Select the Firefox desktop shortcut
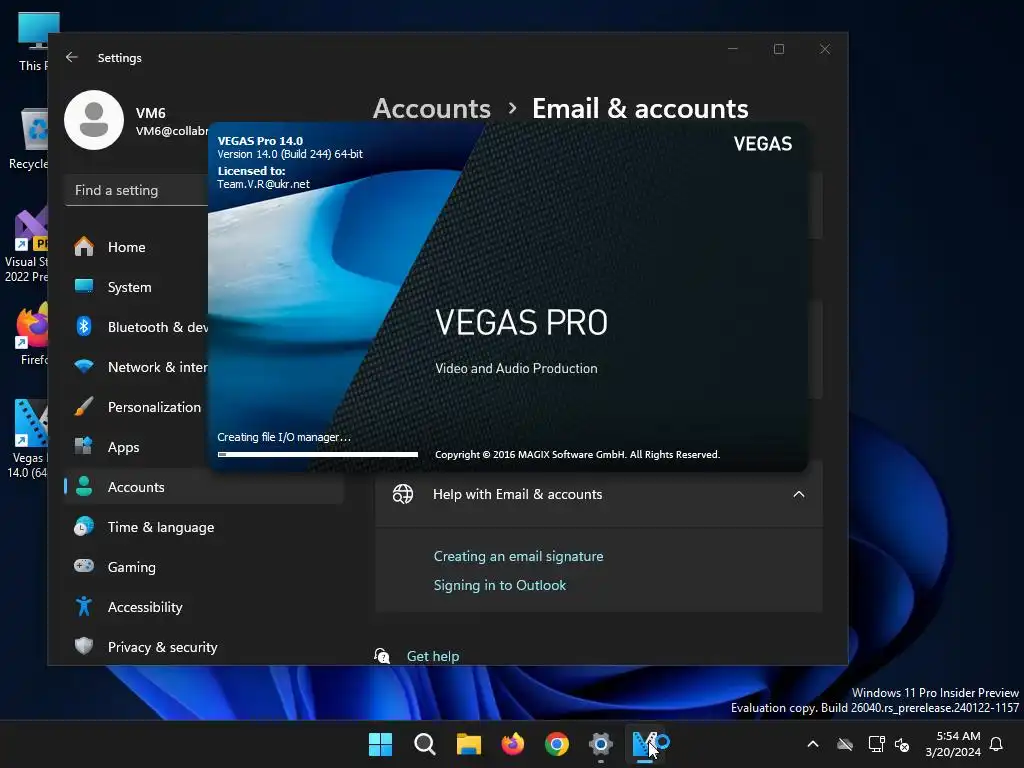This screenshot has width=1024, height=768. point(31,334)
